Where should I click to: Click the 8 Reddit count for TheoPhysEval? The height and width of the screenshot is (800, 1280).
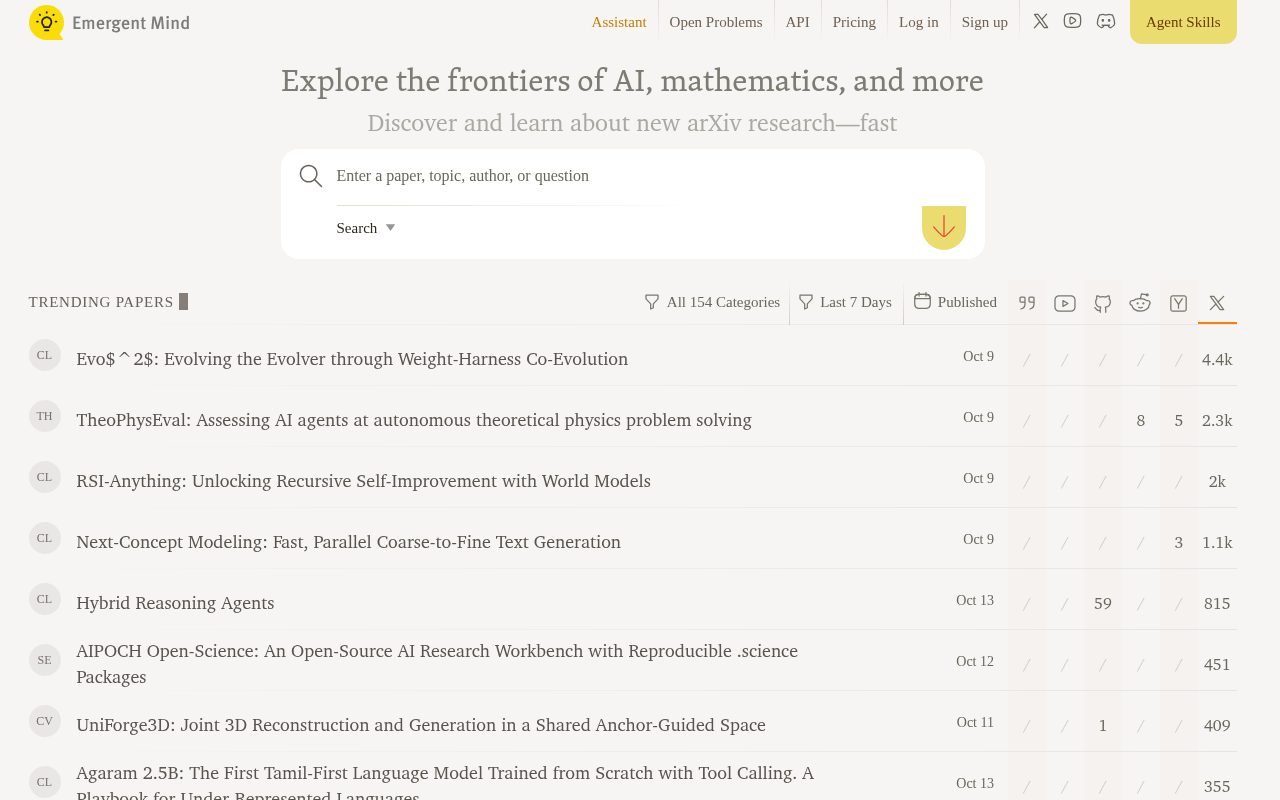pyautogui.click(x=1140, y=420)
